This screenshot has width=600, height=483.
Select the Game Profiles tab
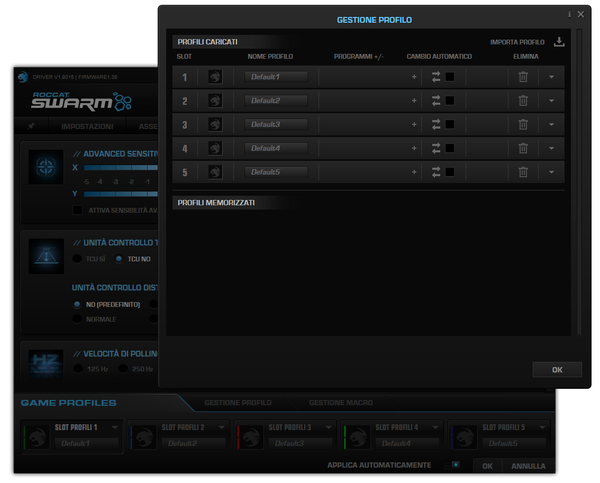[x=68, y=403]
